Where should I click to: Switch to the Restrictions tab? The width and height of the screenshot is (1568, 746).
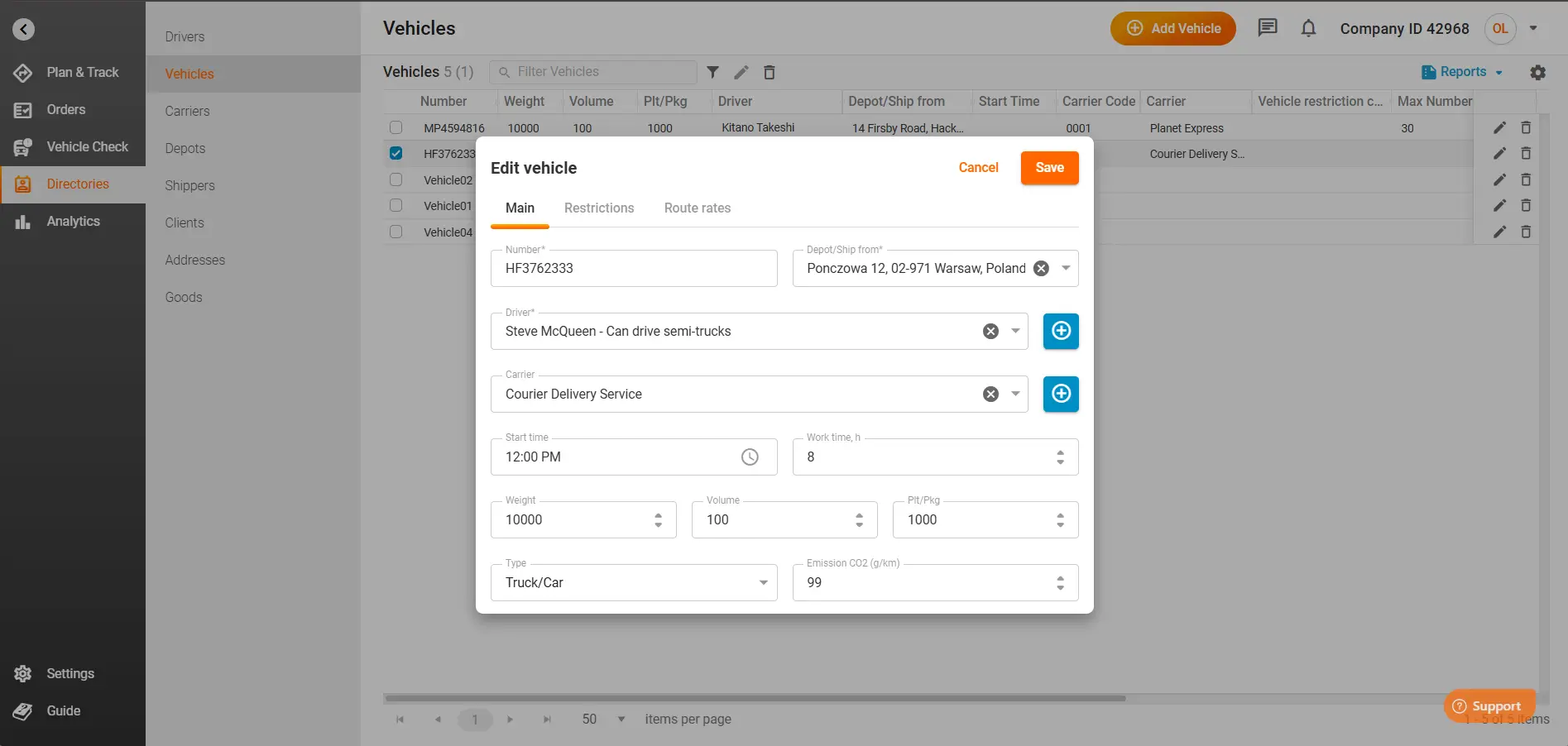tap(598, 208)
